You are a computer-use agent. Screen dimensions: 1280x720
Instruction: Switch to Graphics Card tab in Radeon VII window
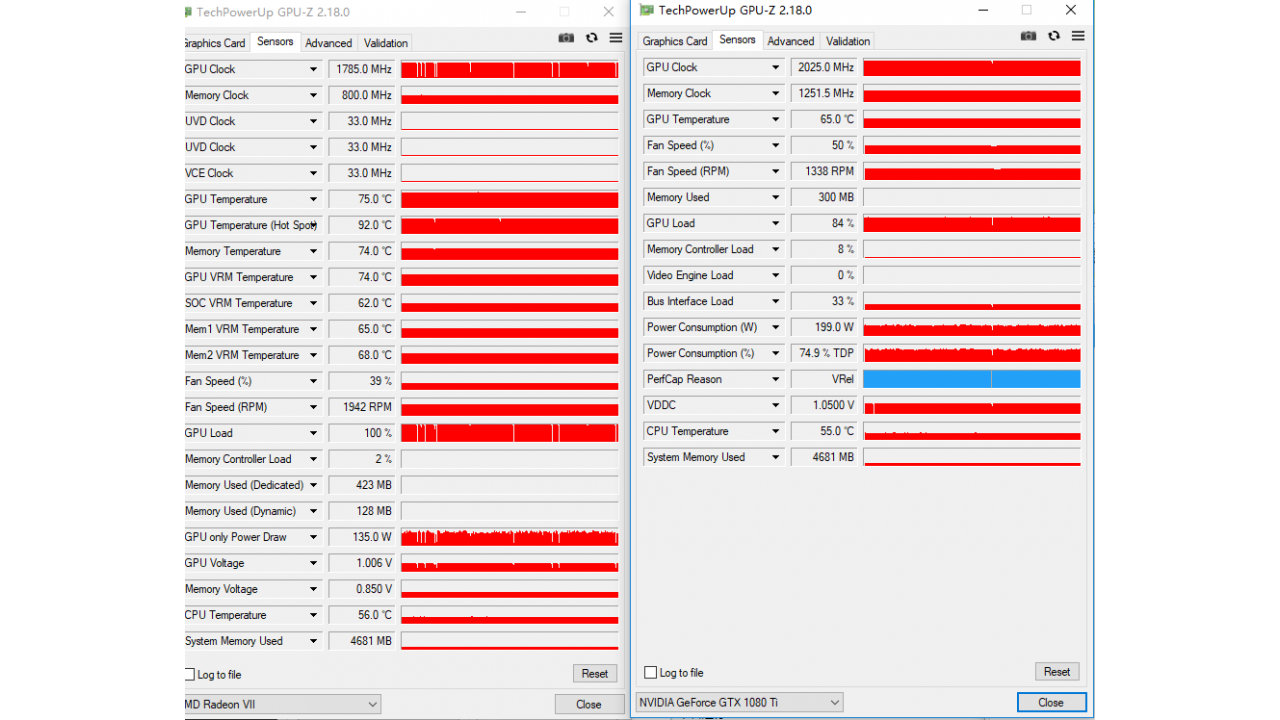point(214,43)
